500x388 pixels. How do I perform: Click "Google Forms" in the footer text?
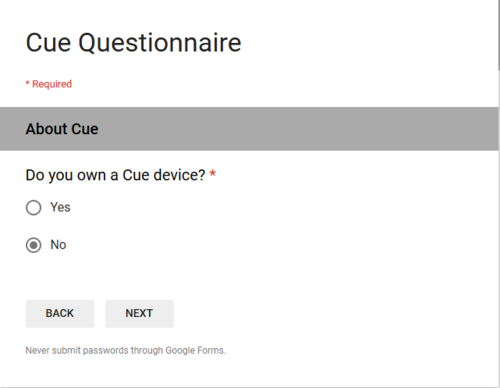[195, 351]
